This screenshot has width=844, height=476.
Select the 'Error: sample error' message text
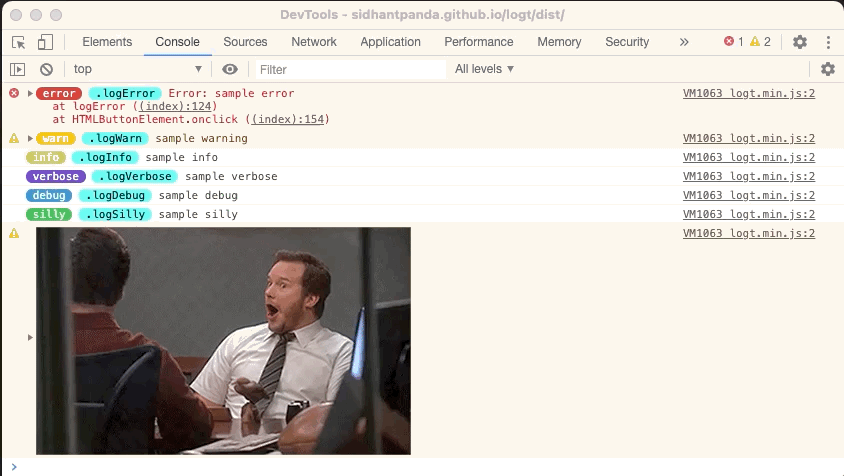point(231,93)
